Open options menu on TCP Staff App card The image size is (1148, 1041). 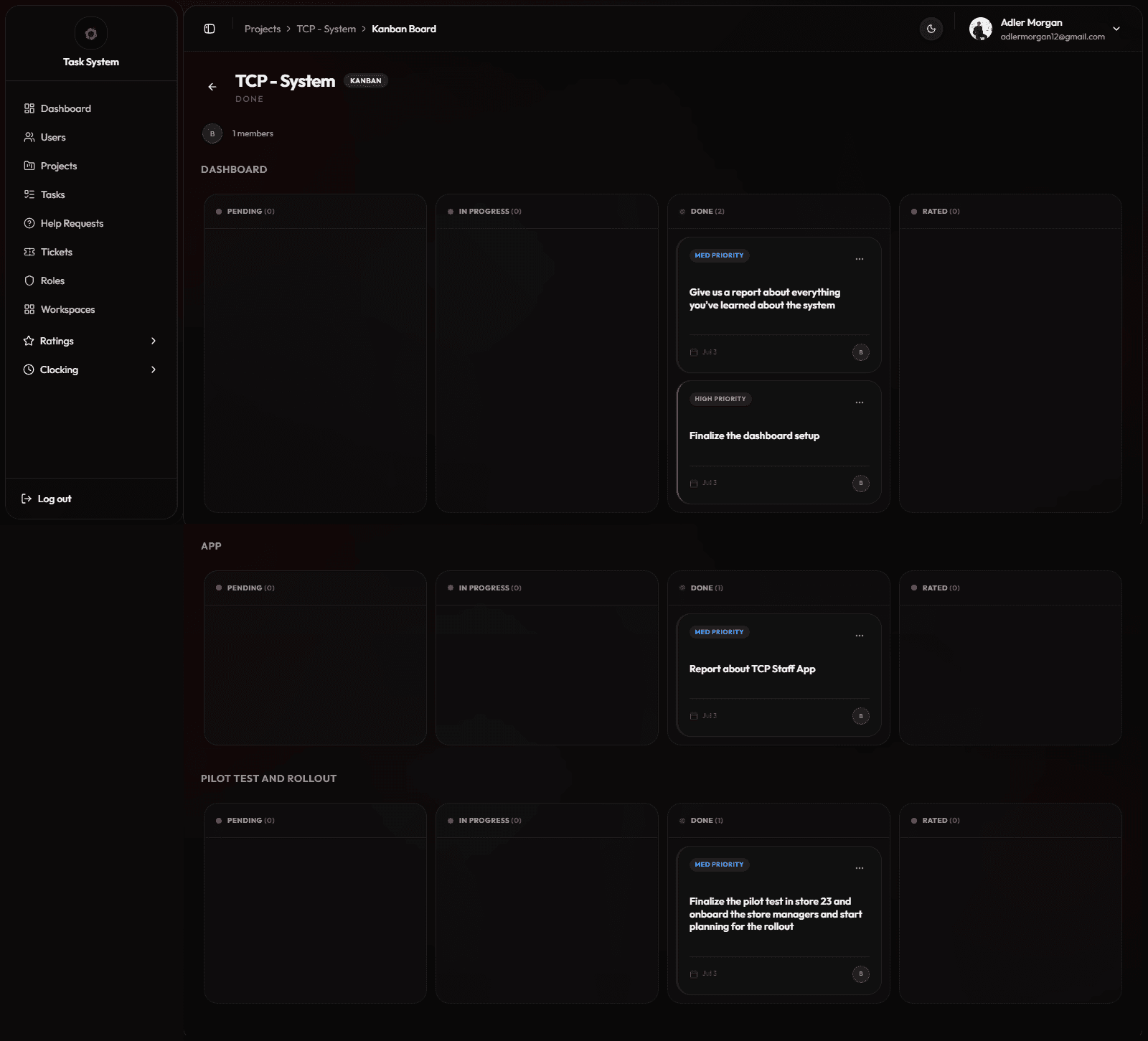860,636
